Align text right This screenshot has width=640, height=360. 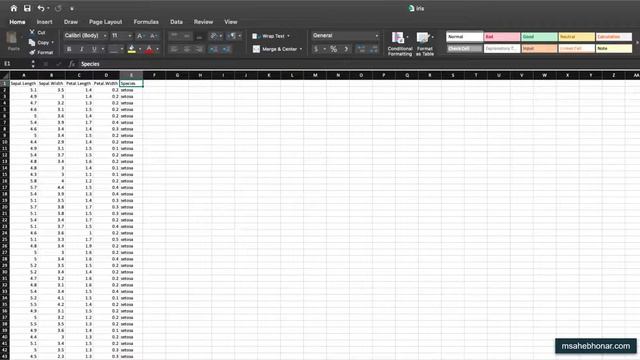199,49
